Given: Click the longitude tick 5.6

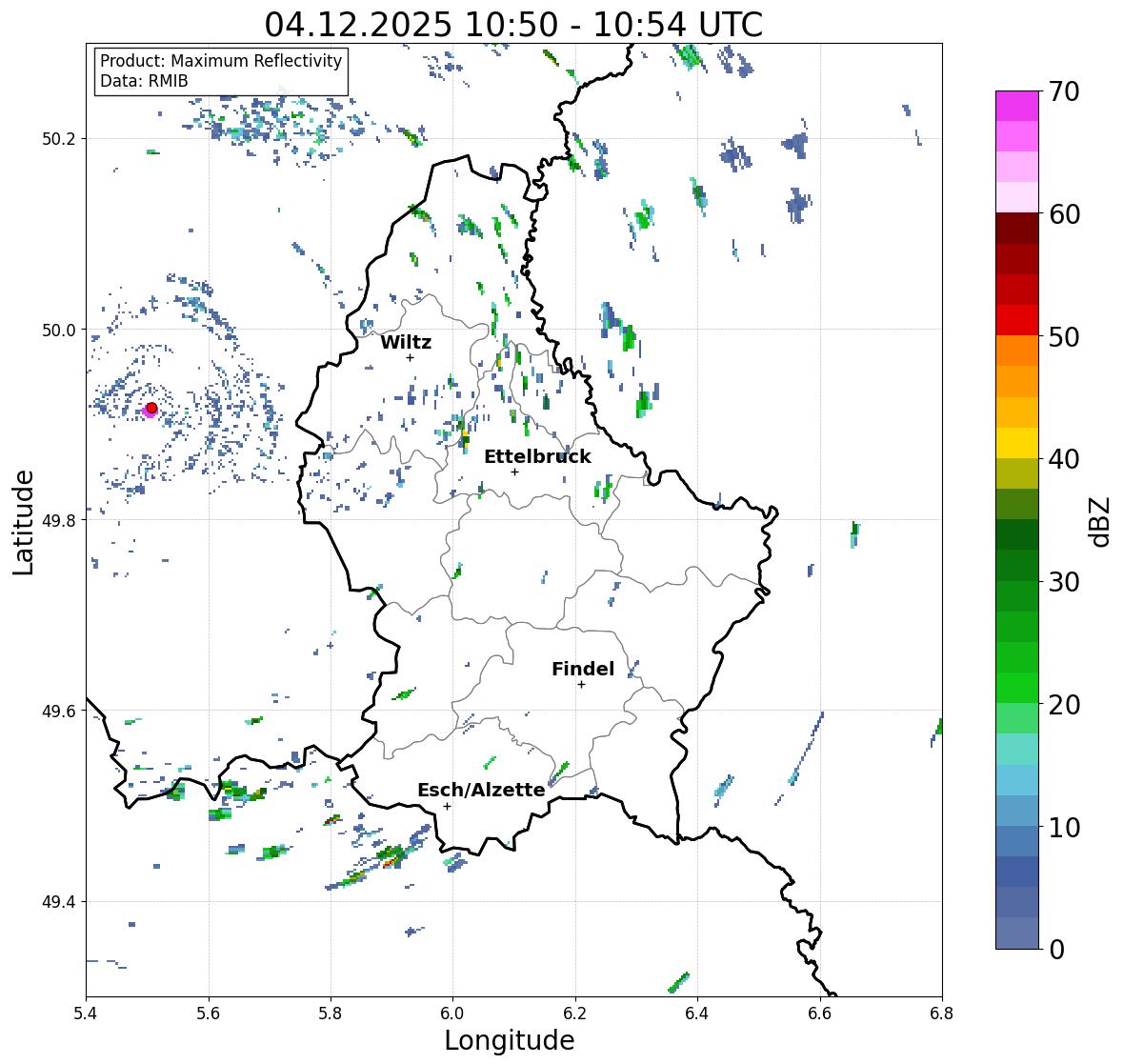Looking at the screenshot, I should coord(209,1014).
